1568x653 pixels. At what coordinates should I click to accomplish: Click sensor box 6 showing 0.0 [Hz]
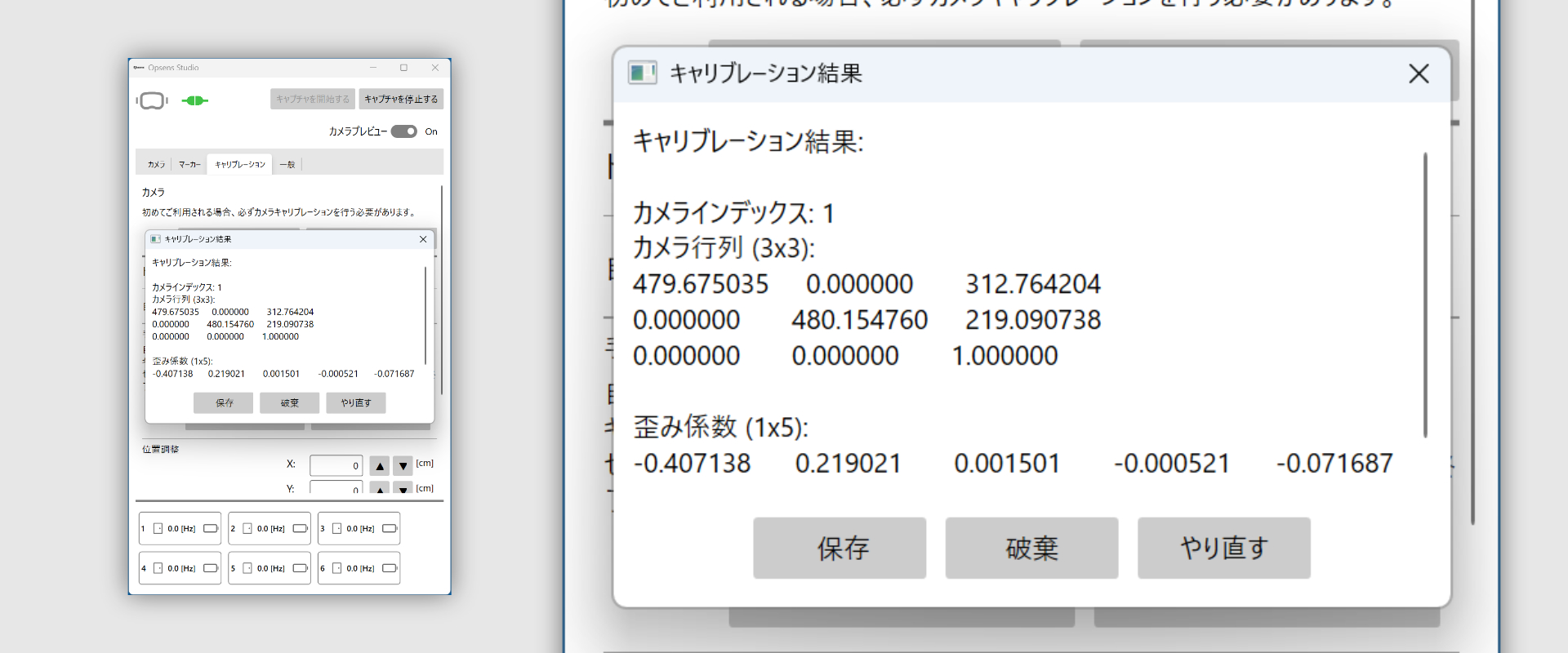click(x=359, y=568)
